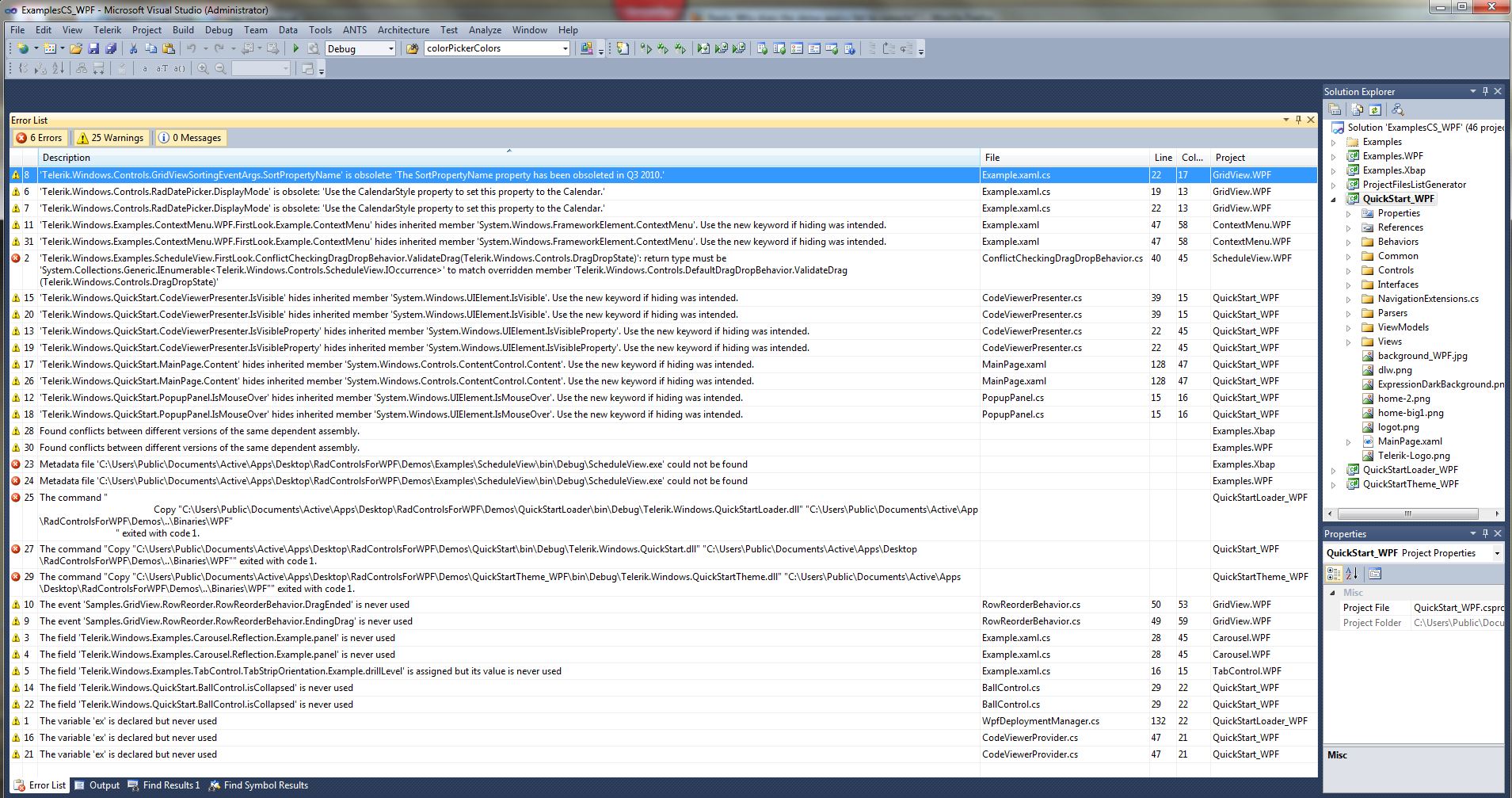
Task: Select MainPage.xaml in Solution Explorer
Action: click(1410, 441)
